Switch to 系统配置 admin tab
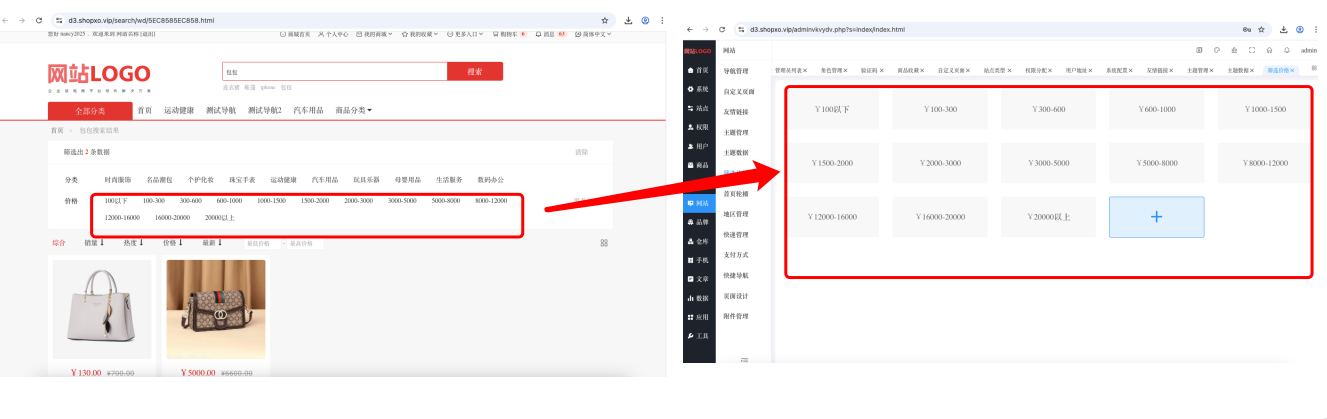1327x419 pixels. click(x=1117, y=71)
